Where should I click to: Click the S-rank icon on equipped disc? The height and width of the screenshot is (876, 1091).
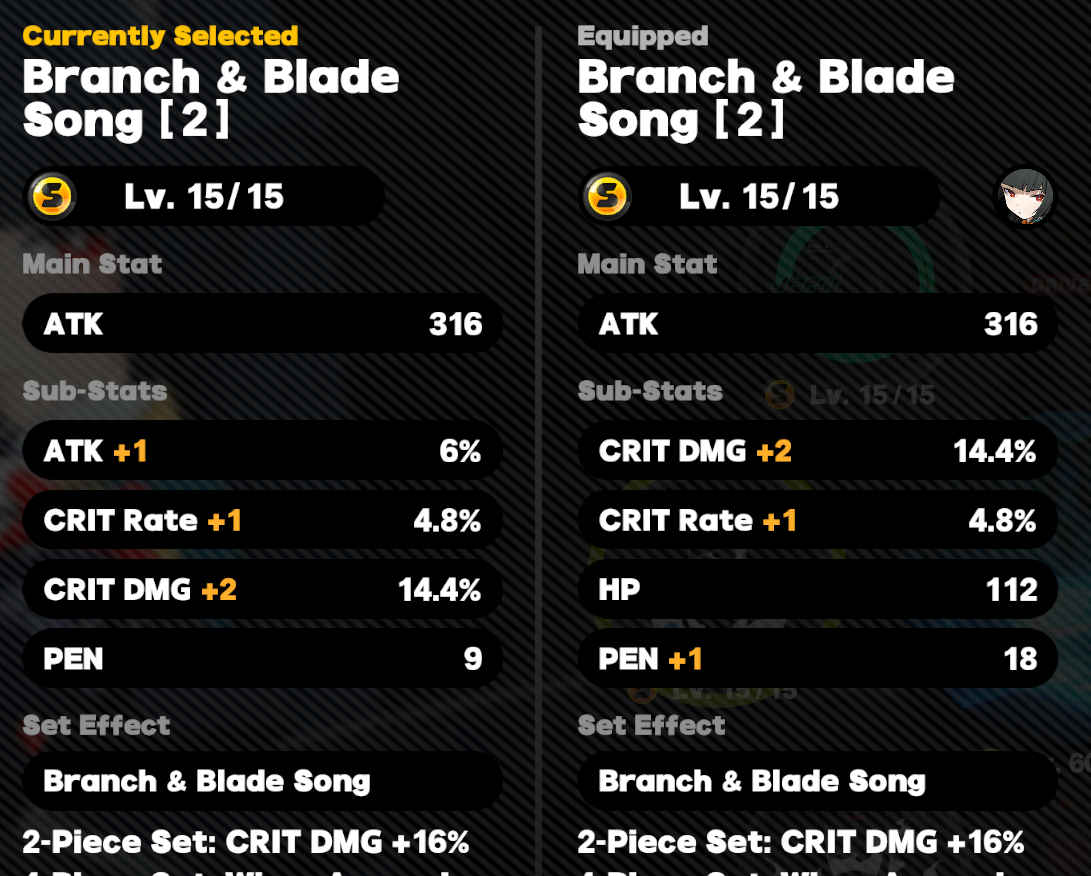[x=607, y=196]
